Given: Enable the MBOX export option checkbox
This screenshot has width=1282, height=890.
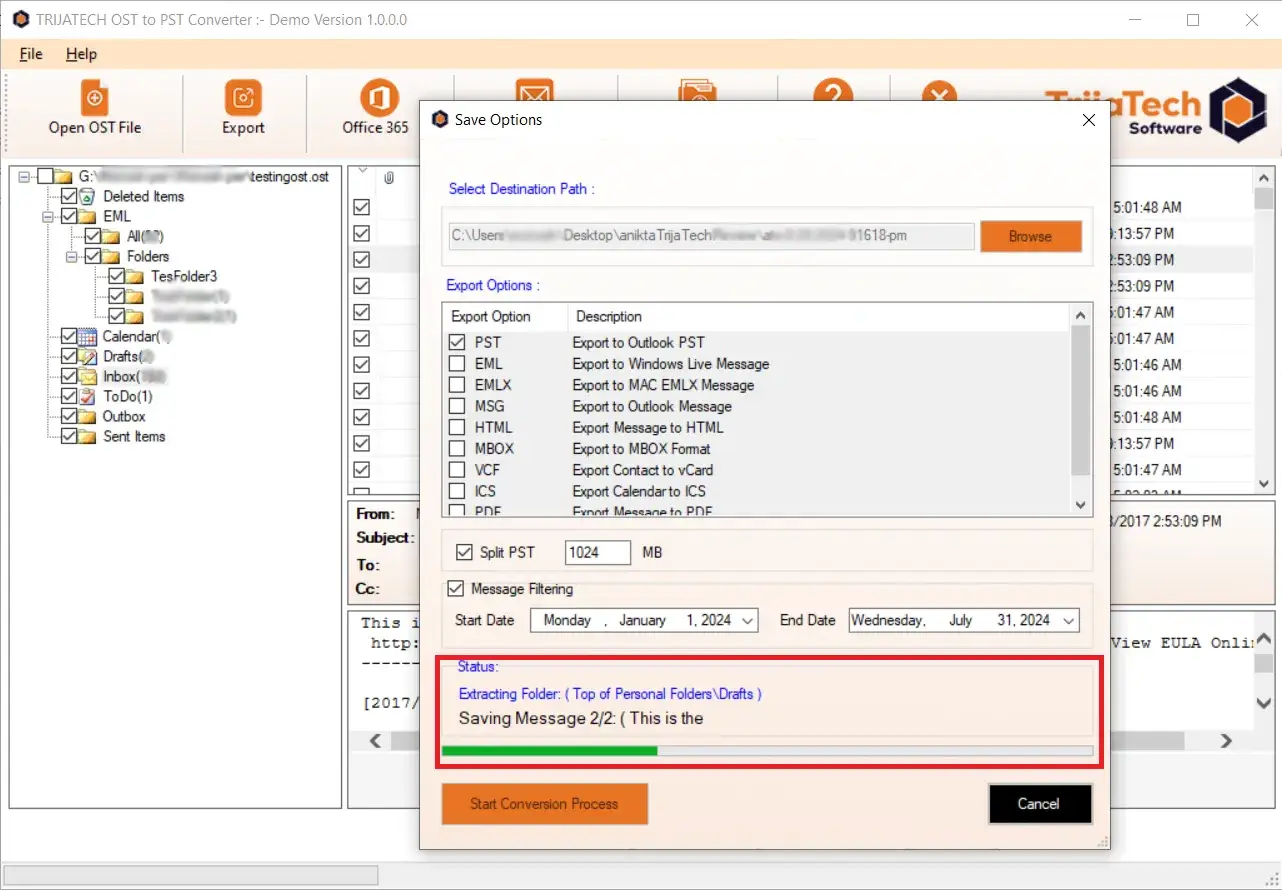Looking at the screenshot, I should (x=457, y=448).
